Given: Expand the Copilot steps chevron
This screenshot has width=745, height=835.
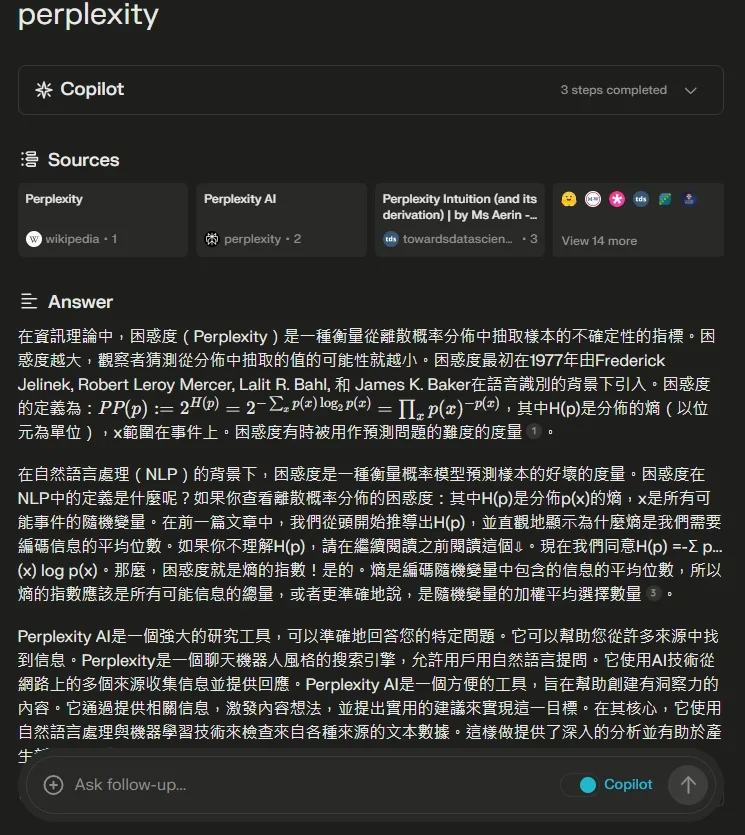Looking at the screenshot, I should tap(691, 91).
